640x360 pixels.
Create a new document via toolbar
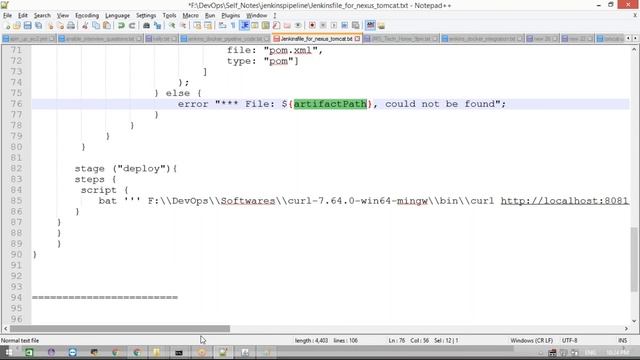7,26
